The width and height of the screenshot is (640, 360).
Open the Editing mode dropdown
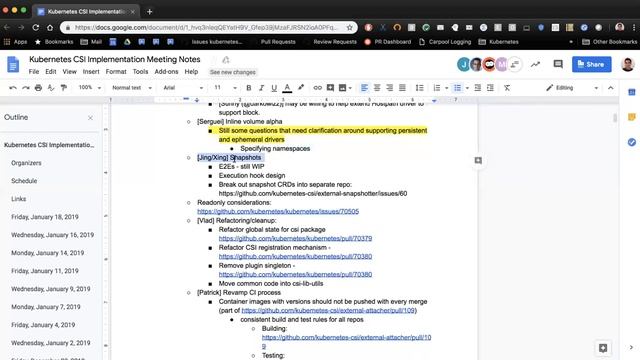(572, 88)
